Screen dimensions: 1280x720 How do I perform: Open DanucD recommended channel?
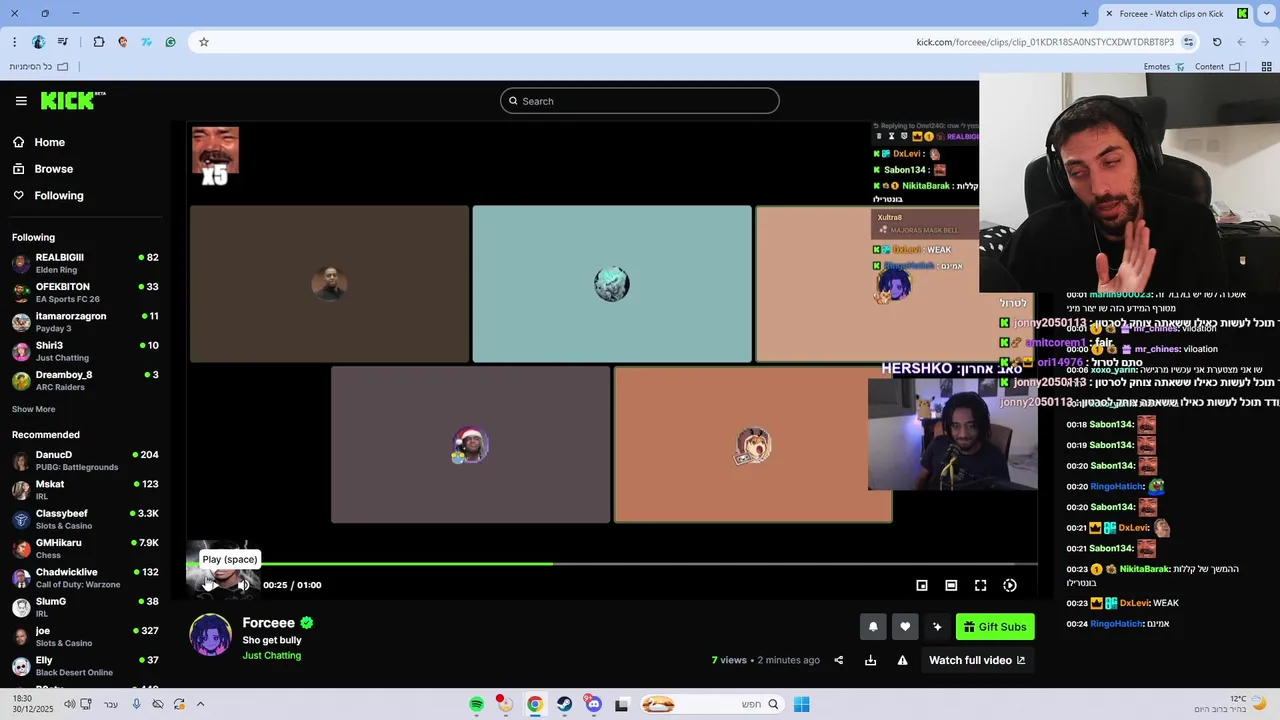click(x=86, y=460)
